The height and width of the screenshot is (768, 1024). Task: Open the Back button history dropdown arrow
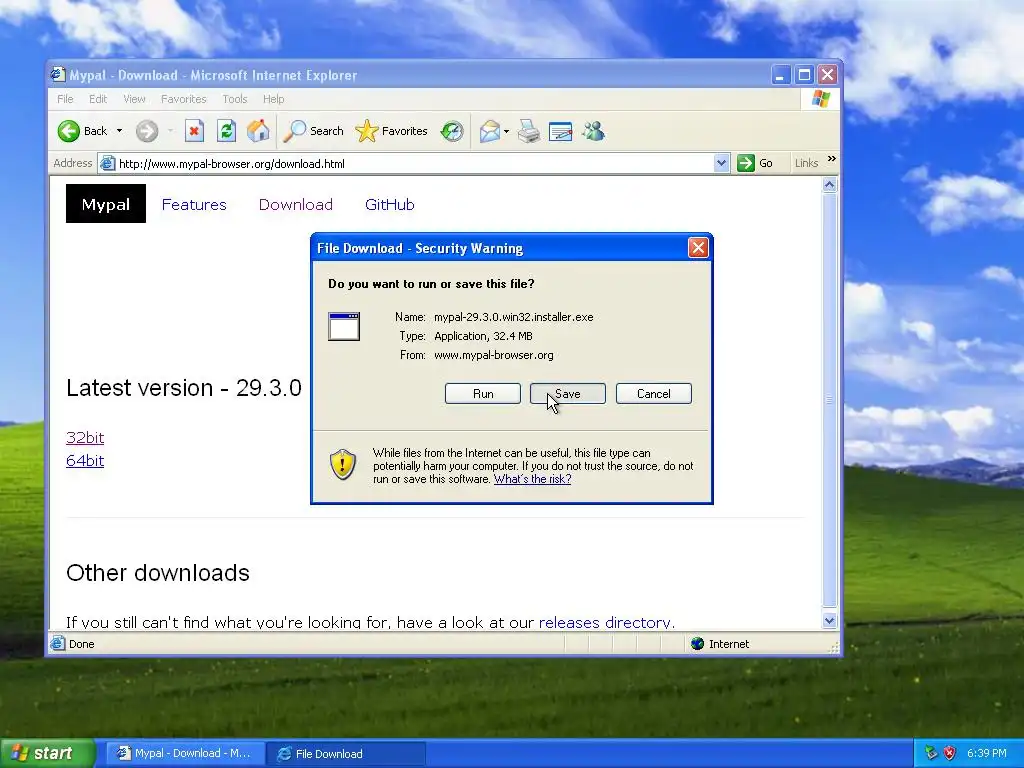click(x=120, y=131)
